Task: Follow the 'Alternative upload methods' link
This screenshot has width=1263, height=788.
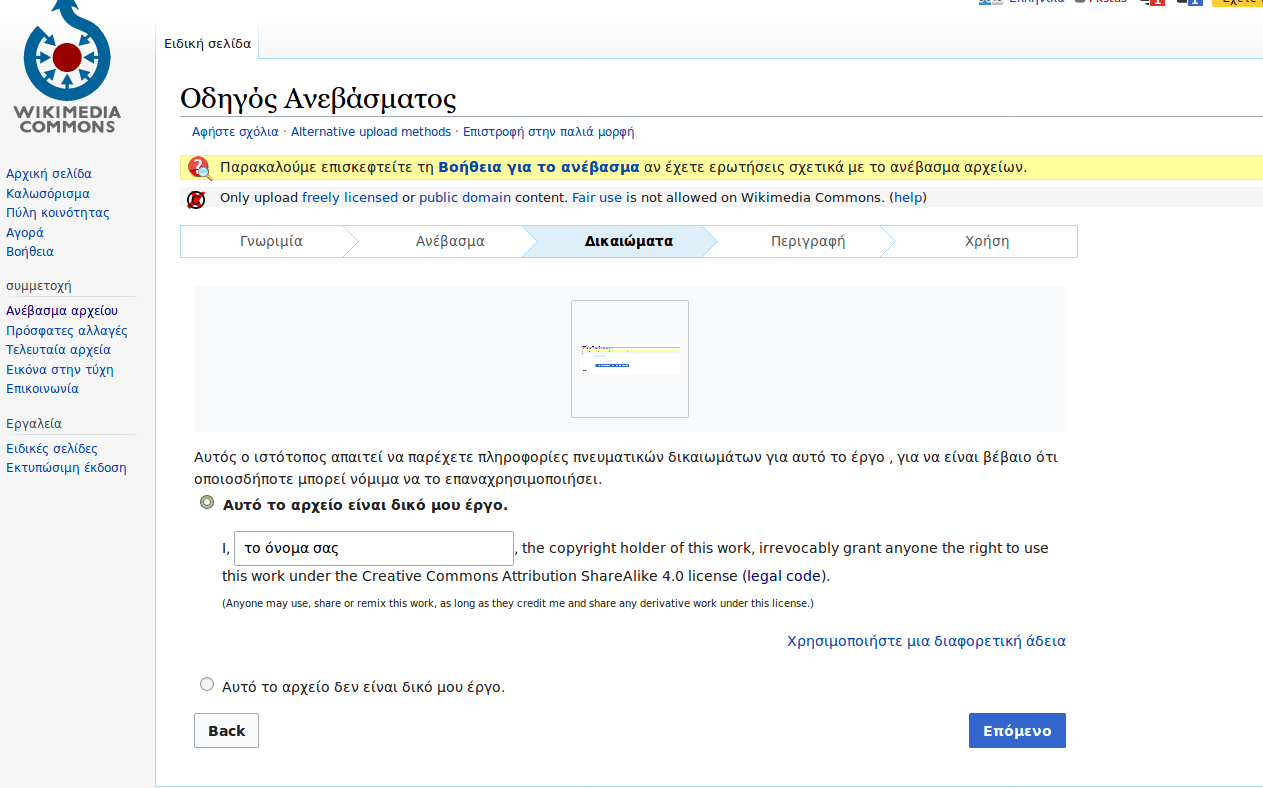Action: point(371,132)
